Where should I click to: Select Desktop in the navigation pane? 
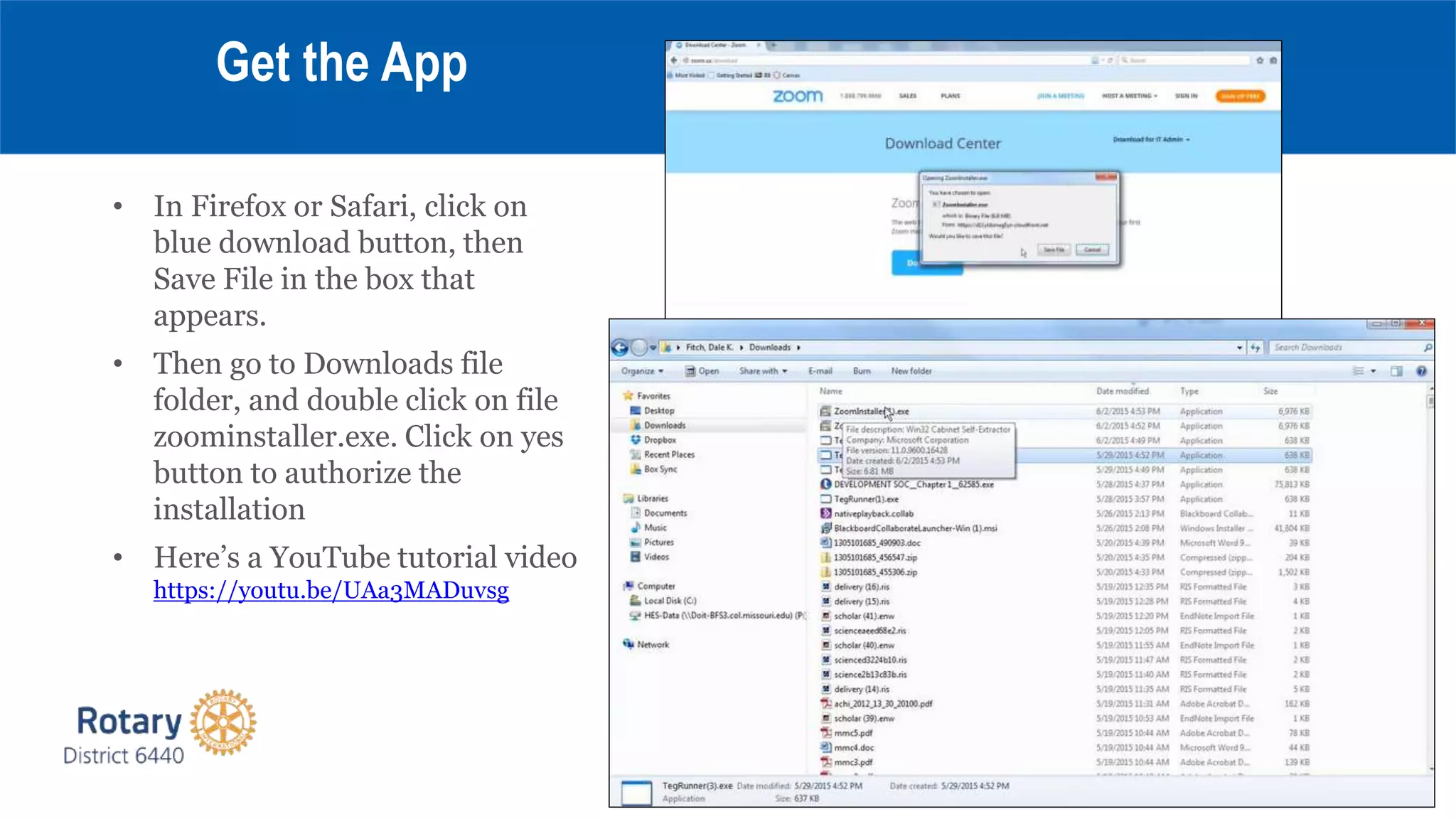click(x=653, y=411)
